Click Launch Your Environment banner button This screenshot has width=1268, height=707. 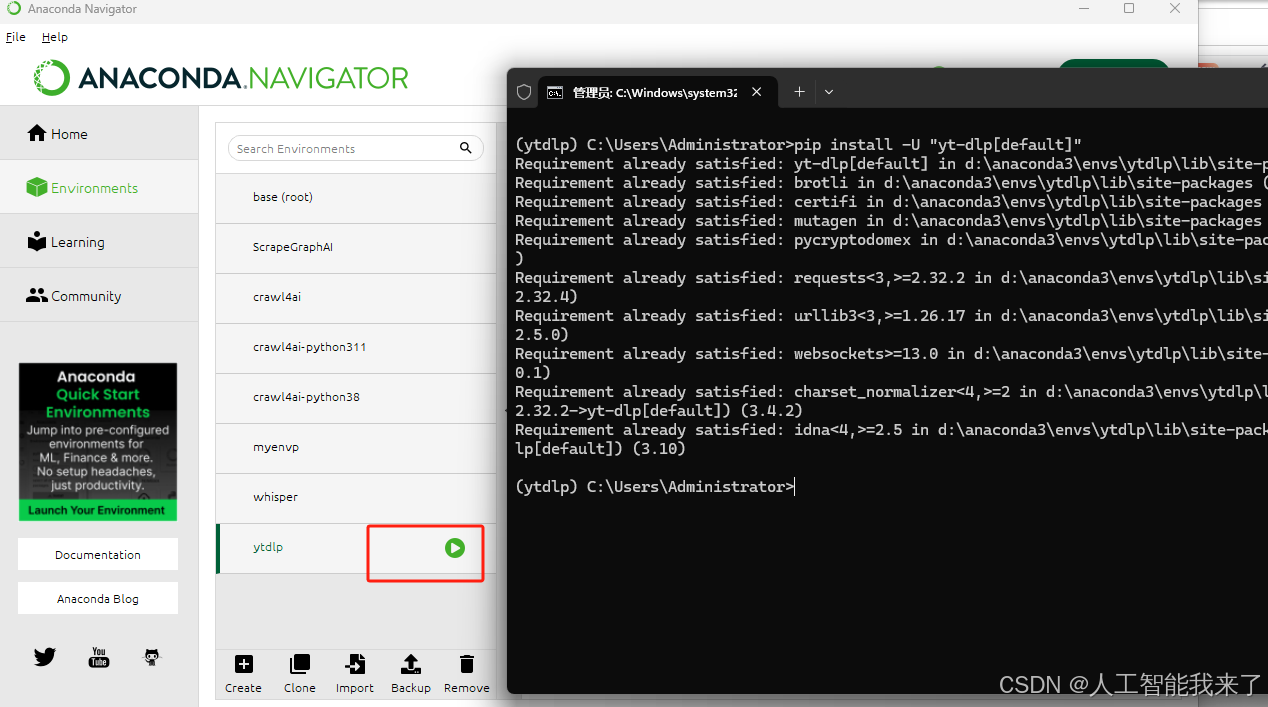(97, 510)
